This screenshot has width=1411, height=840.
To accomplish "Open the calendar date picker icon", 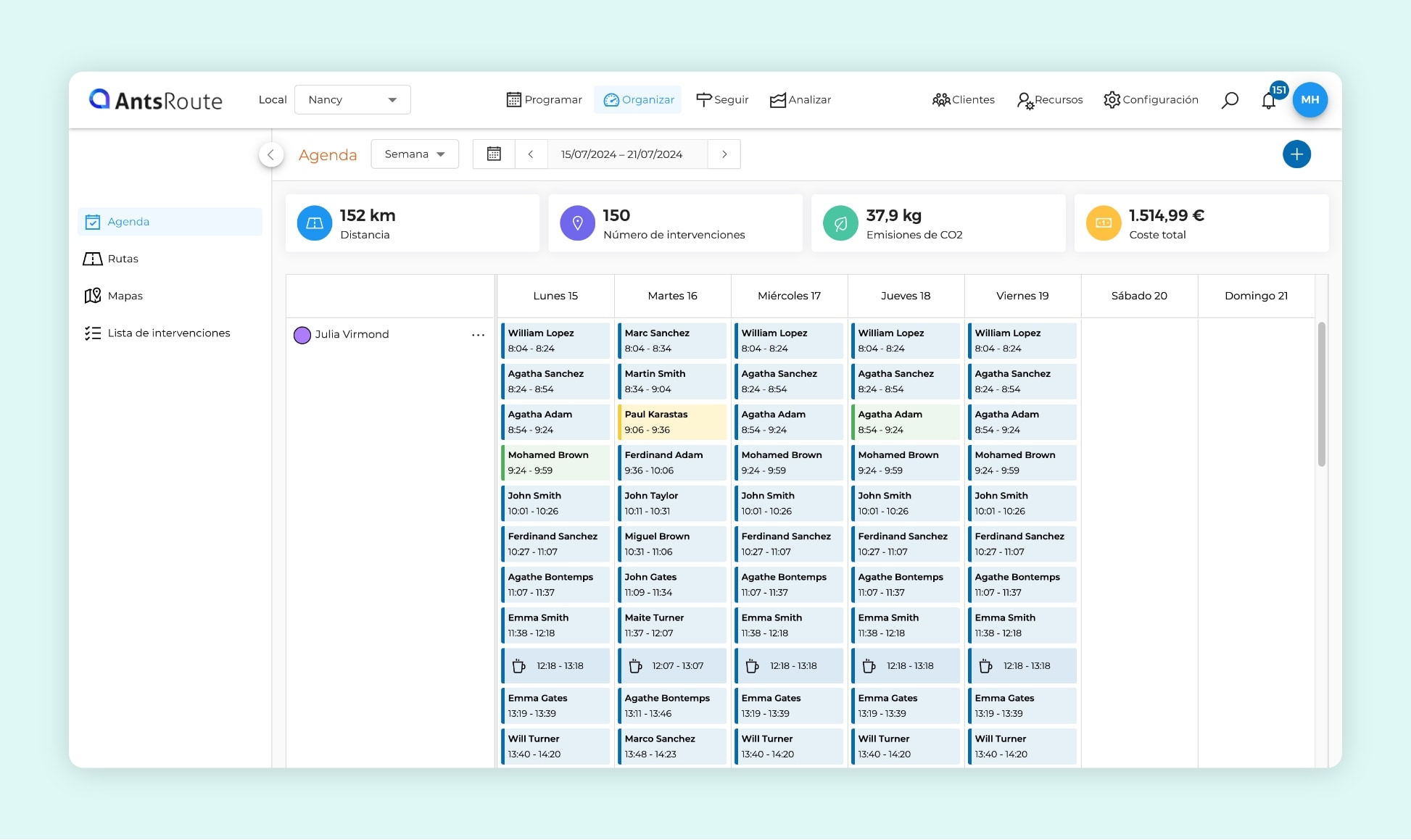I will (x=494, y=154).
